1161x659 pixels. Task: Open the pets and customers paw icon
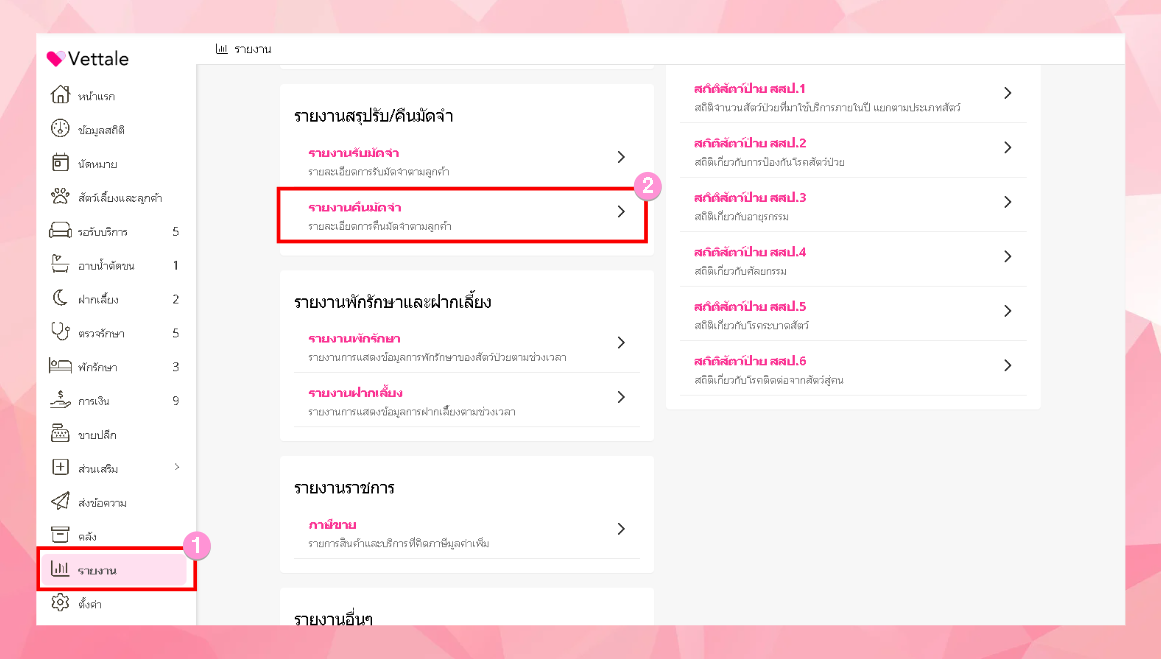pos(60,196)
